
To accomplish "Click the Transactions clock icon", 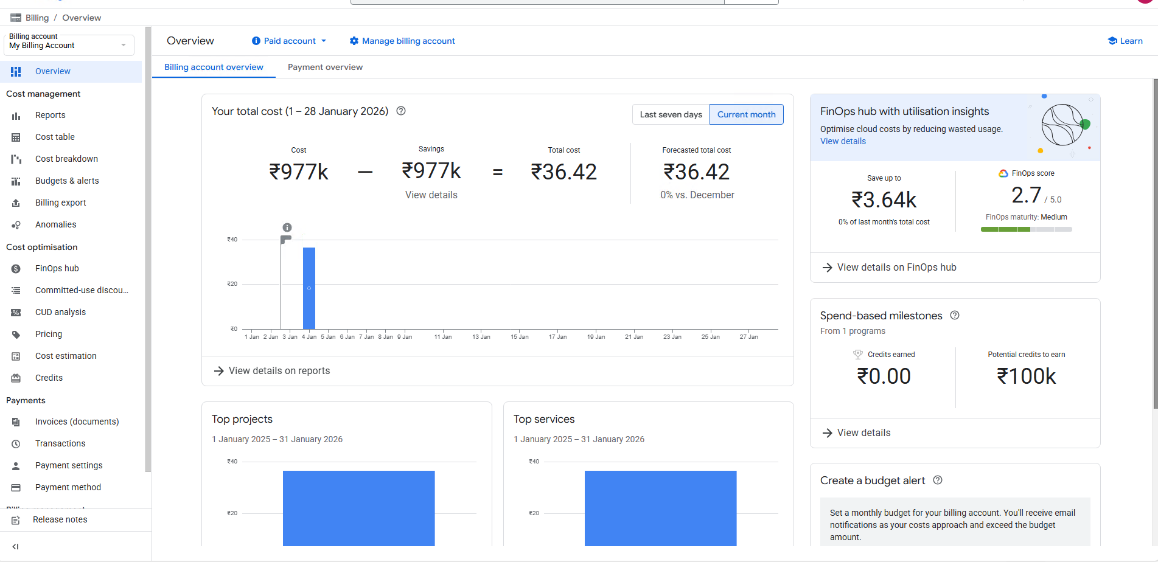I will [16, 444].
